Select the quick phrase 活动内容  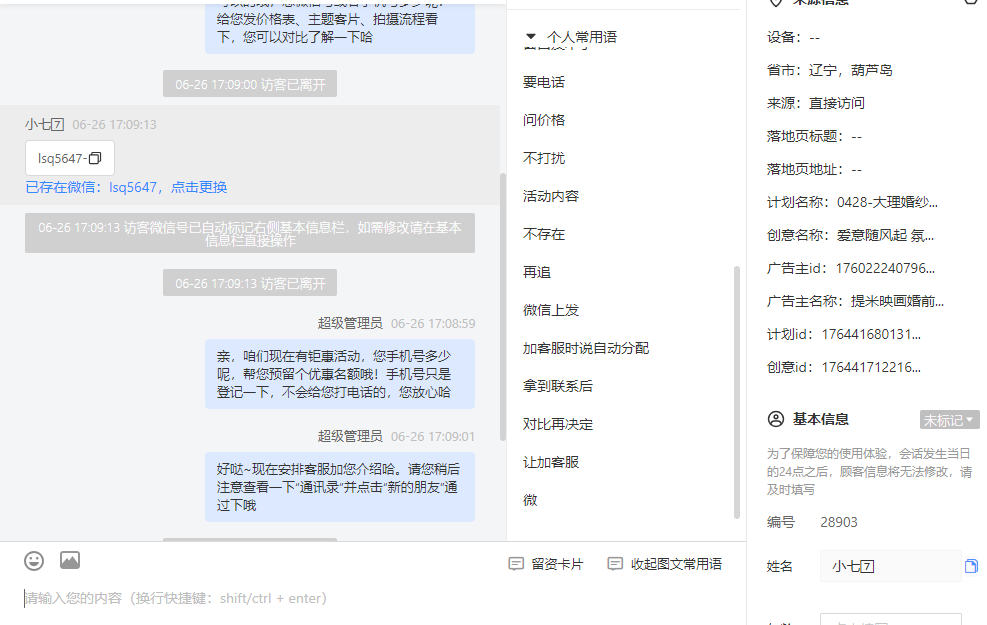tap(551, 196)
